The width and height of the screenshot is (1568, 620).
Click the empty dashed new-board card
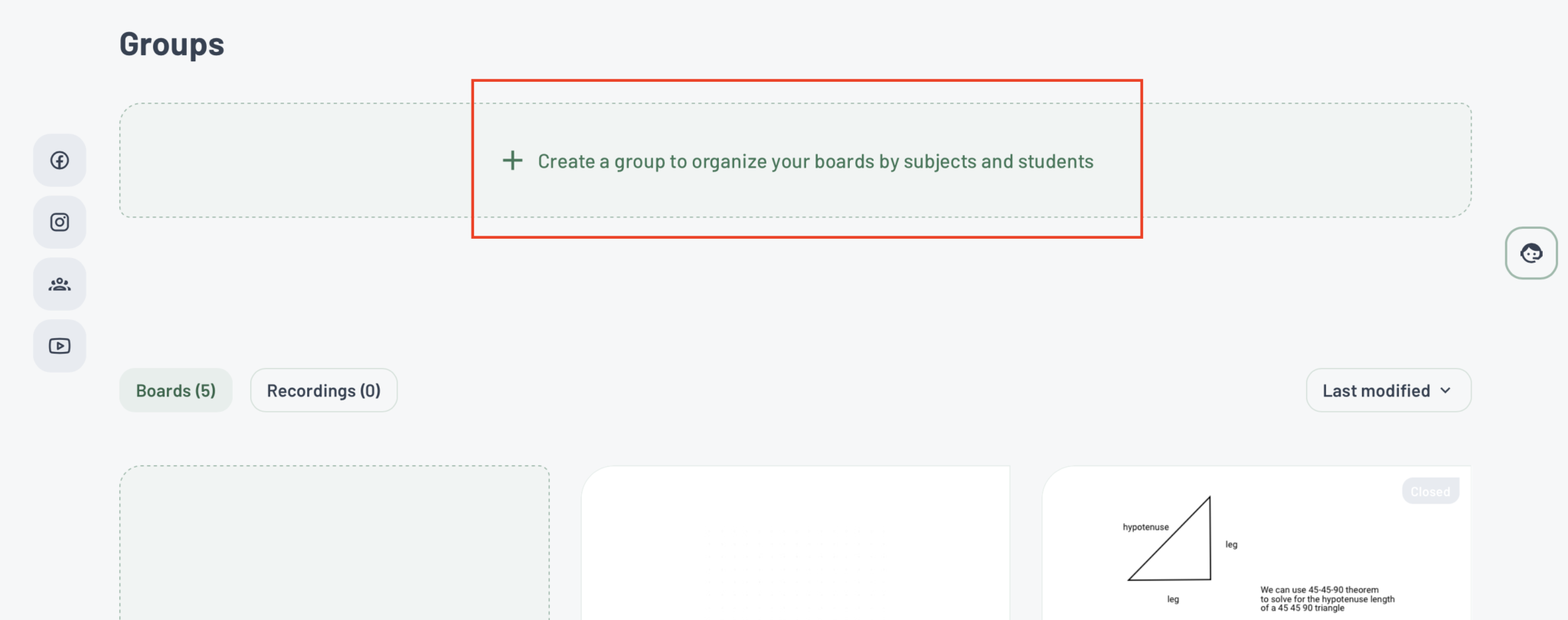tap(335, 542)
